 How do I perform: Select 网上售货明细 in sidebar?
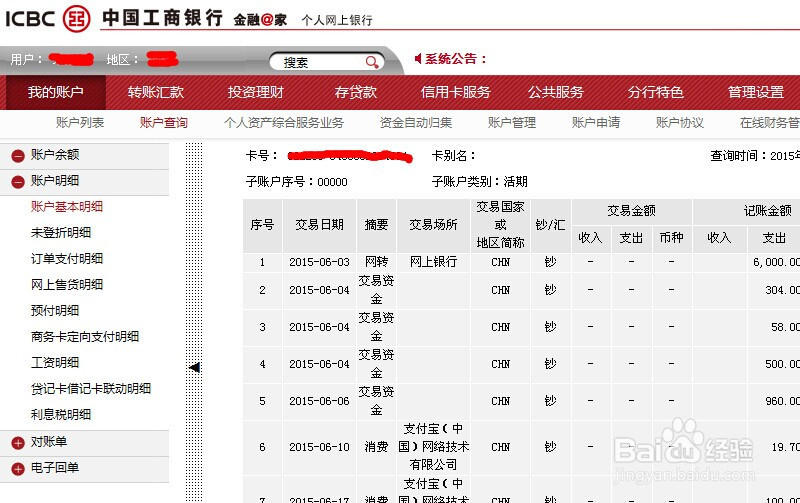(x=67, y=285)
